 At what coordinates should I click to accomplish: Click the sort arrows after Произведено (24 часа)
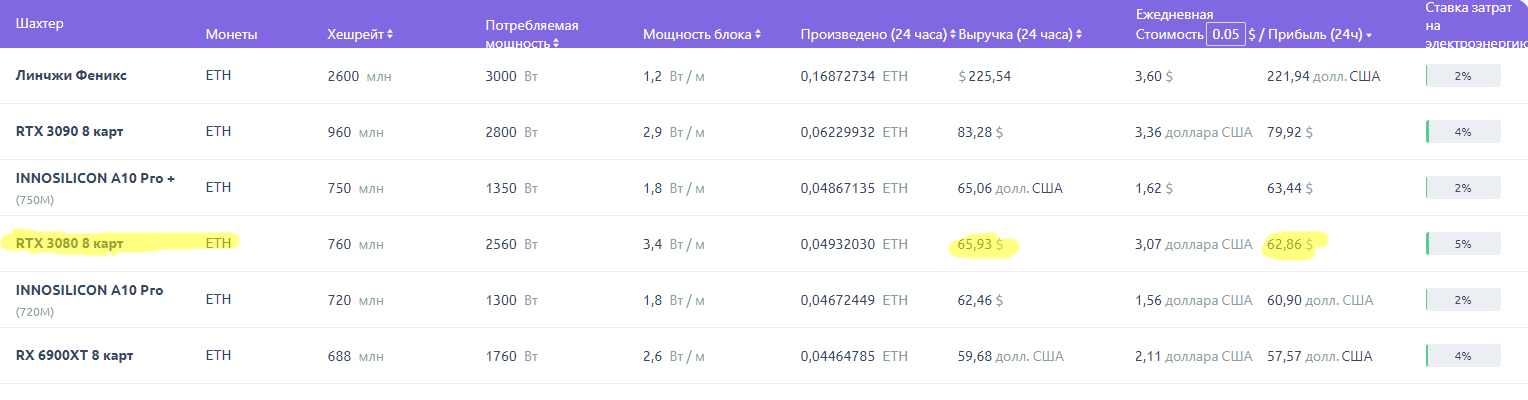coord(952,35)
